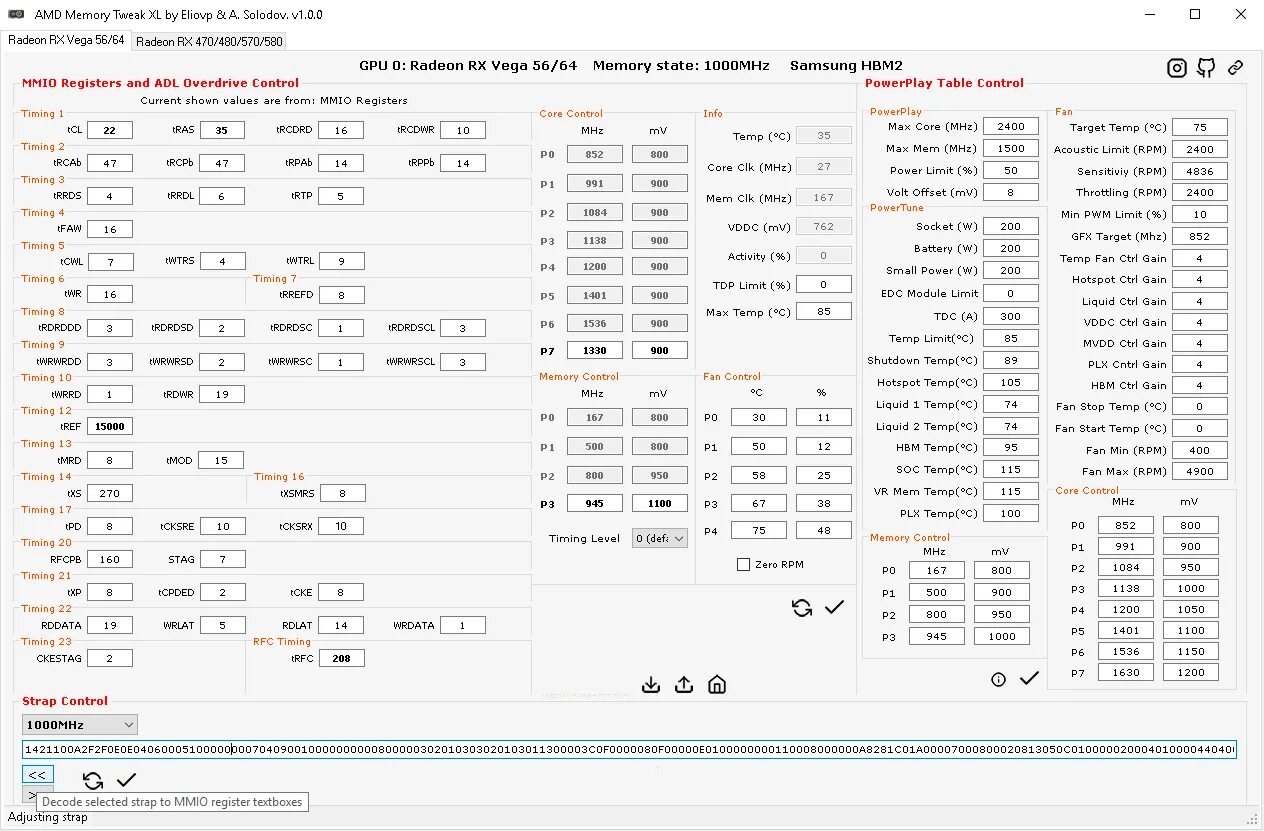Image resolution: width=1264 pixels, height=831 pixels.
Task: Click Fan Control P0 temperature field 30
Action: pos(759,417)
